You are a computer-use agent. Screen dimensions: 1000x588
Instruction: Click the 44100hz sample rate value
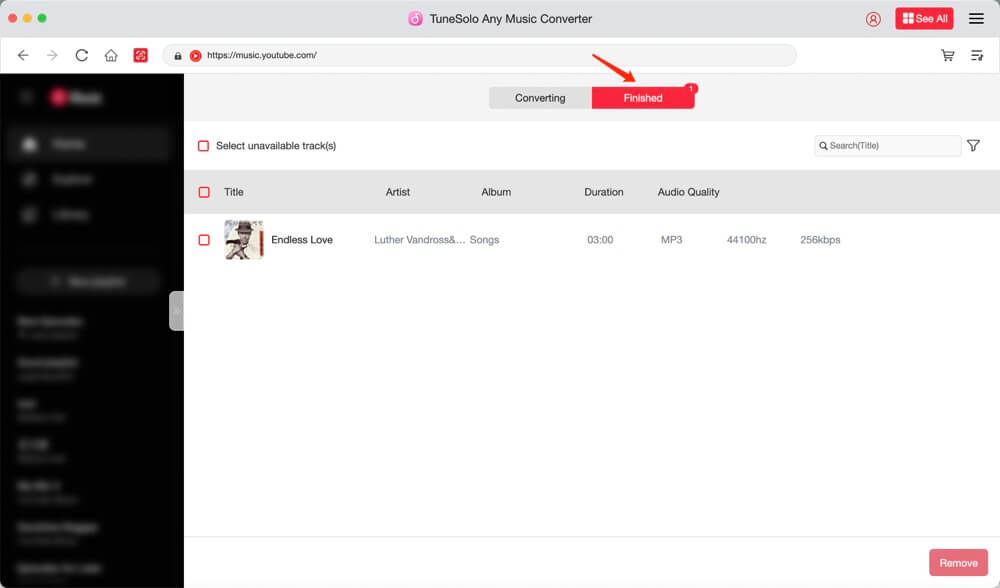(x=746, y=240)
